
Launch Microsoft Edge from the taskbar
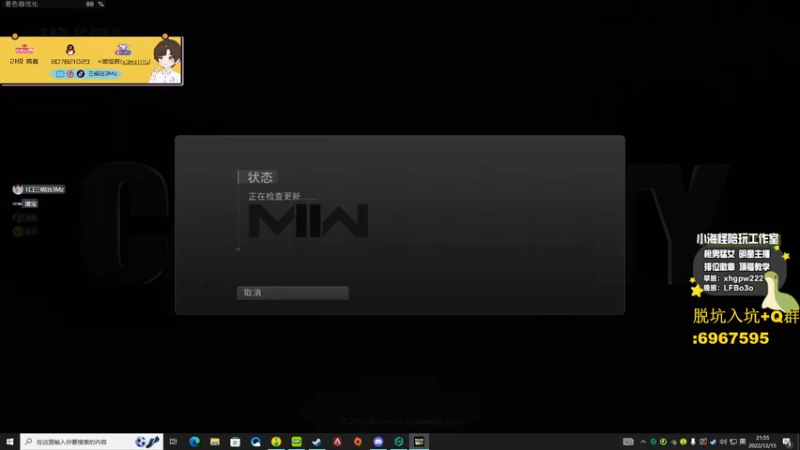click(194, 441)
